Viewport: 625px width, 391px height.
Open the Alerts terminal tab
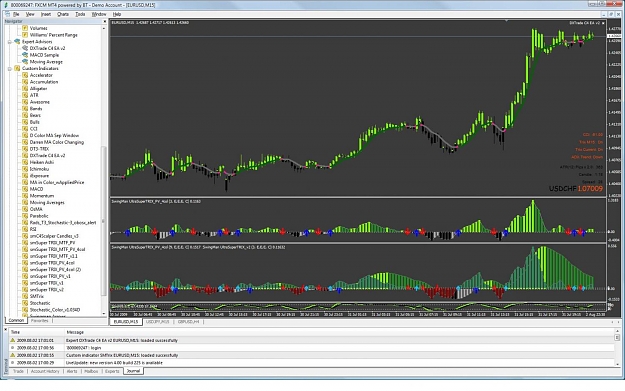[72, 371]
